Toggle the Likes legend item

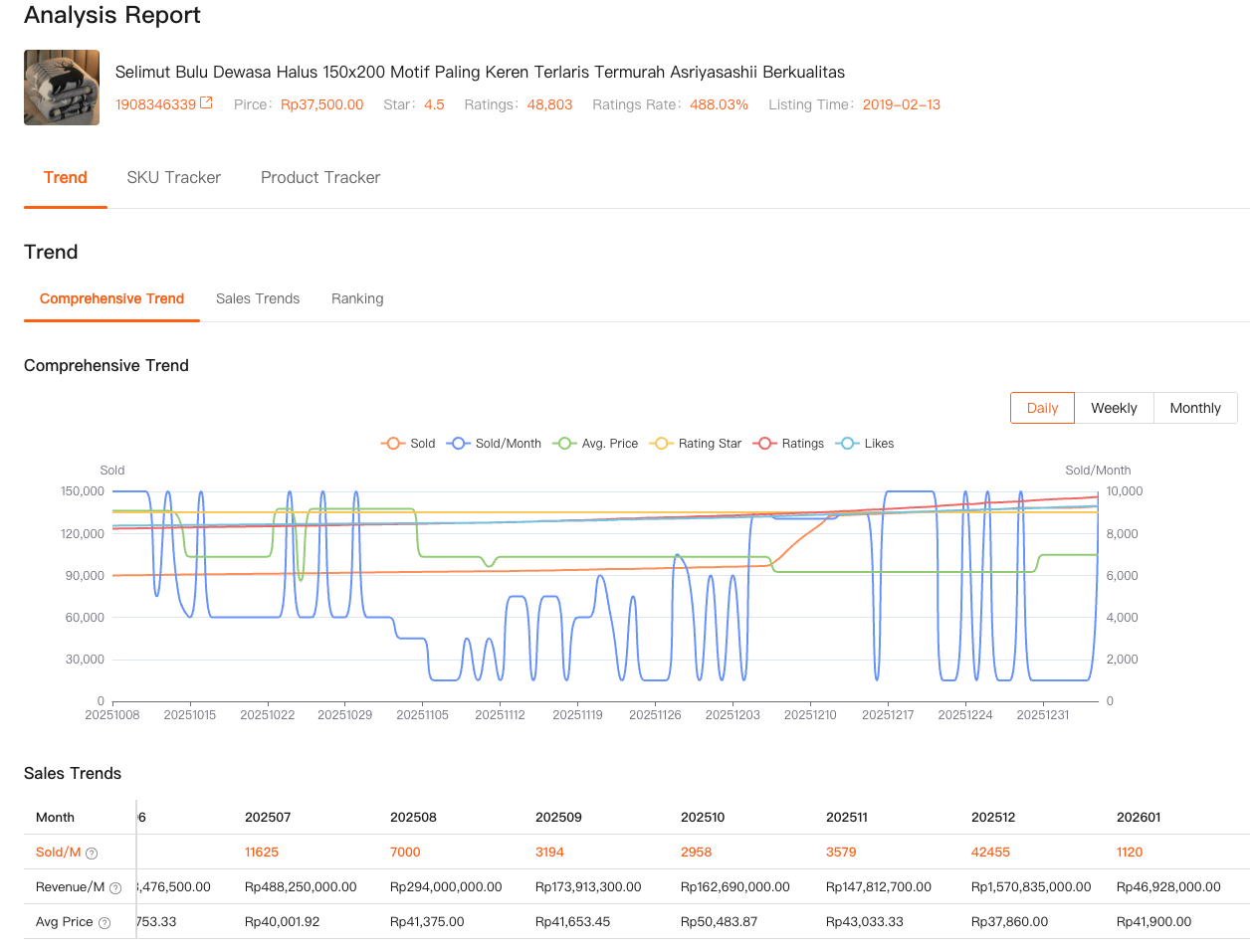tap(865, 444)
